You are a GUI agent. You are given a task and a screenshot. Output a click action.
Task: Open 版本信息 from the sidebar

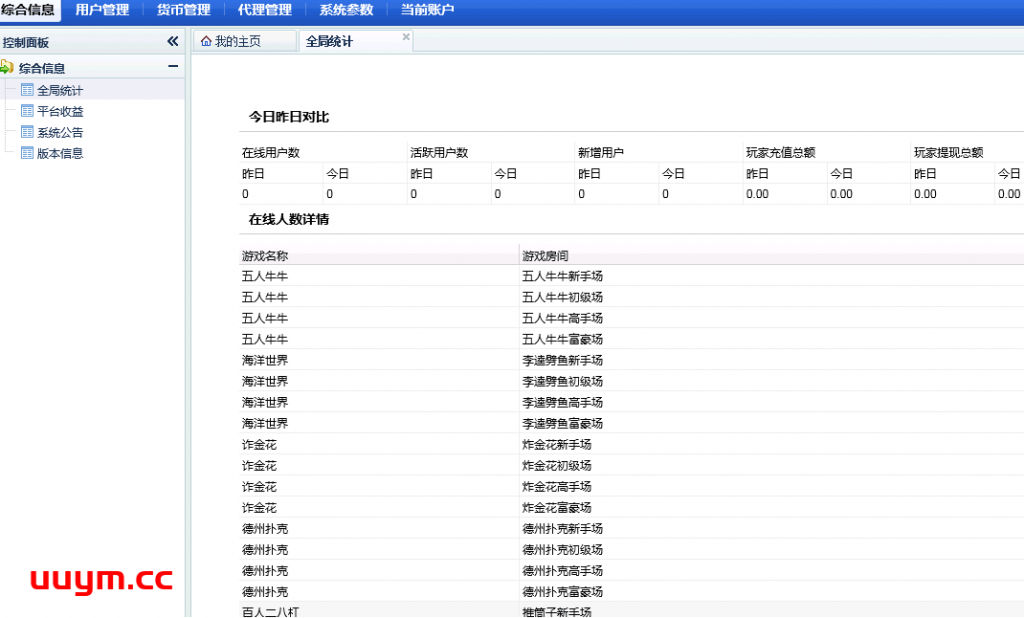[x=60, y=153]
